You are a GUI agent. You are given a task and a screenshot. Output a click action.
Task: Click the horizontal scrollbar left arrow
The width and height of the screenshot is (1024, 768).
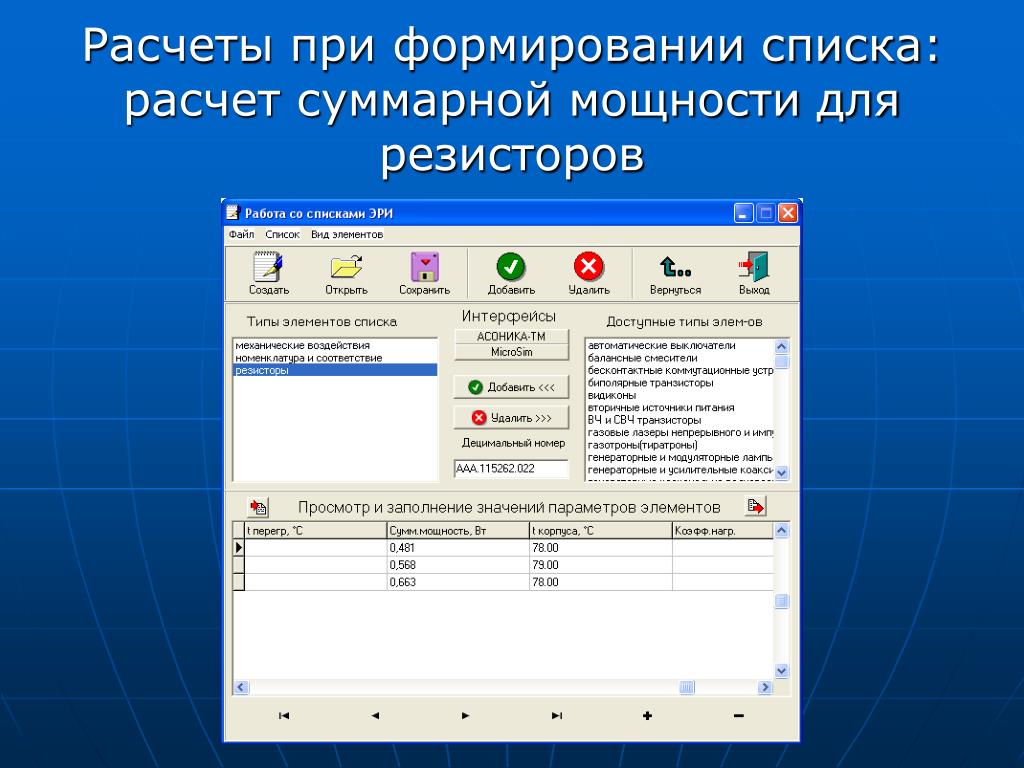[x=241, y=687]
